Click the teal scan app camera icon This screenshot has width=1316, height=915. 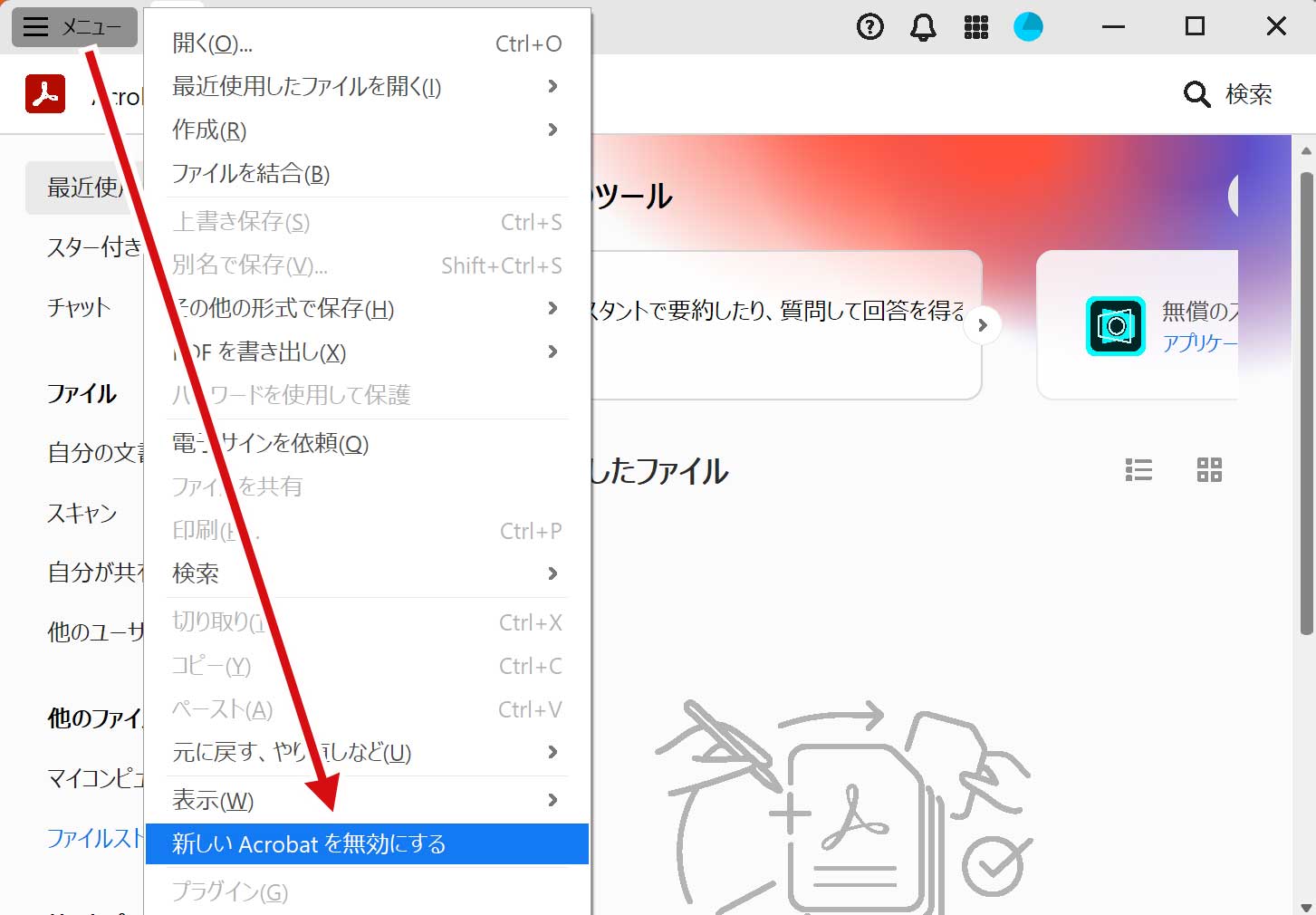(x=1116, y=326)
